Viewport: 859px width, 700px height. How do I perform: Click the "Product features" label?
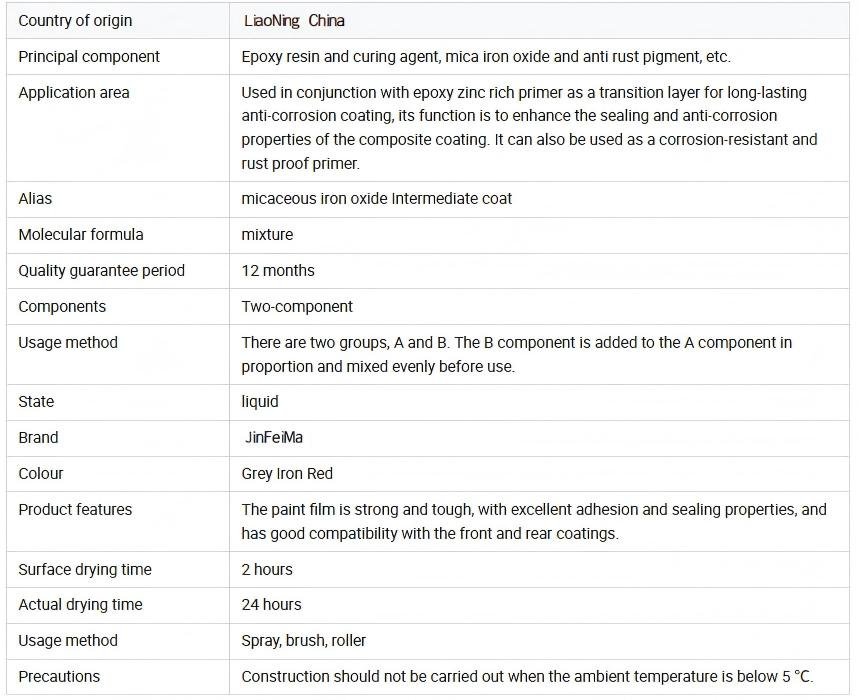pos(75,510)
